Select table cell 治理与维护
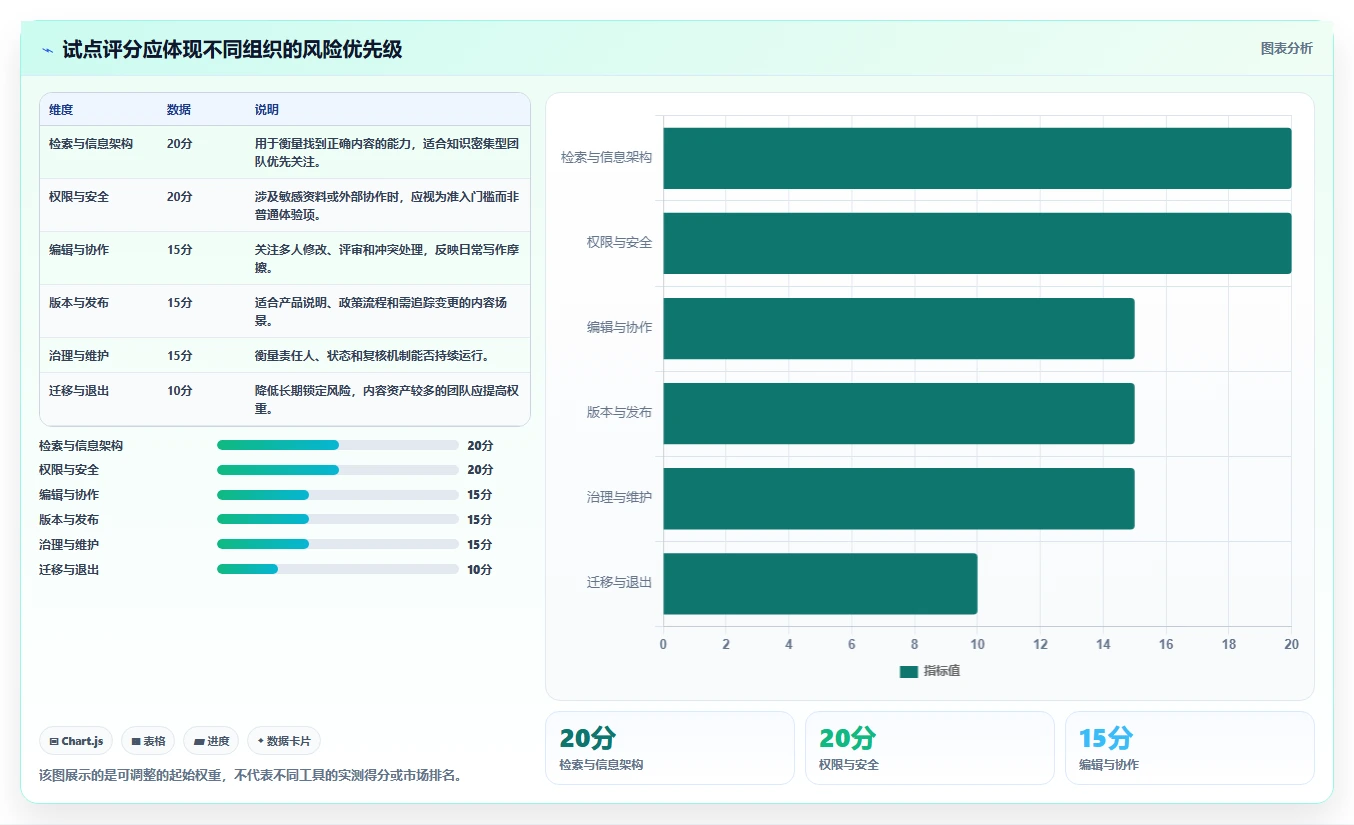 click(79, 356)
